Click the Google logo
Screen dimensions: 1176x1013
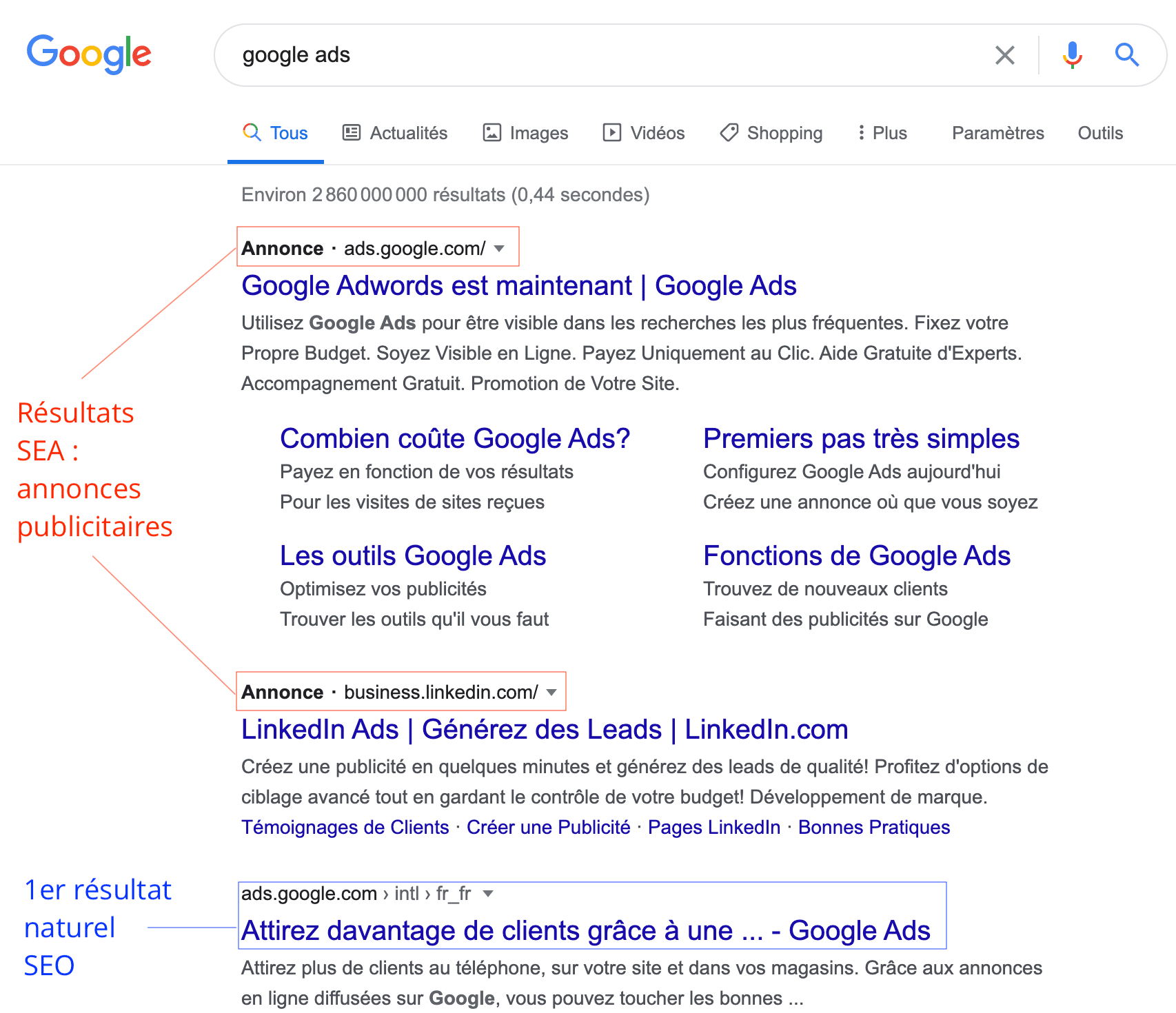pos(89,54)
